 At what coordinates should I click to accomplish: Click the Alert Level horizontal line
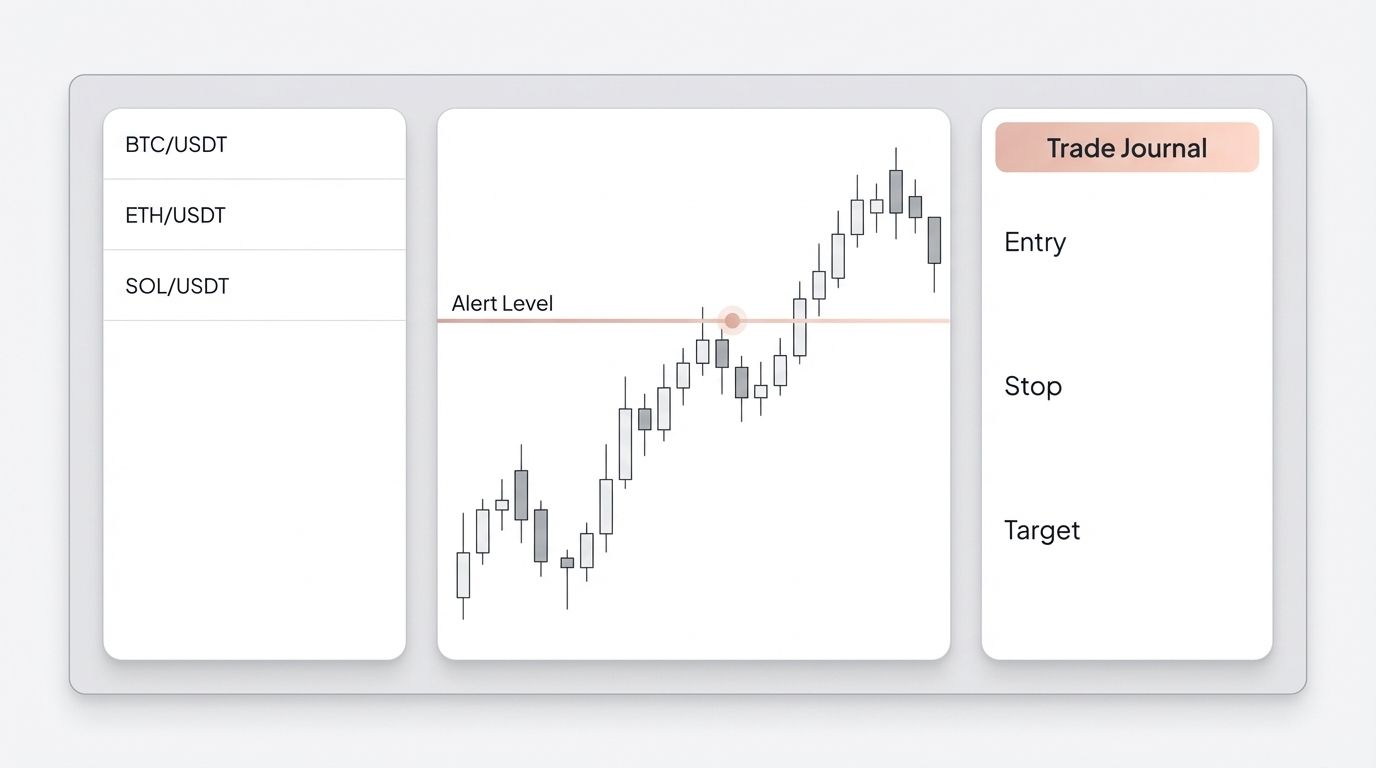pos(600,320)
